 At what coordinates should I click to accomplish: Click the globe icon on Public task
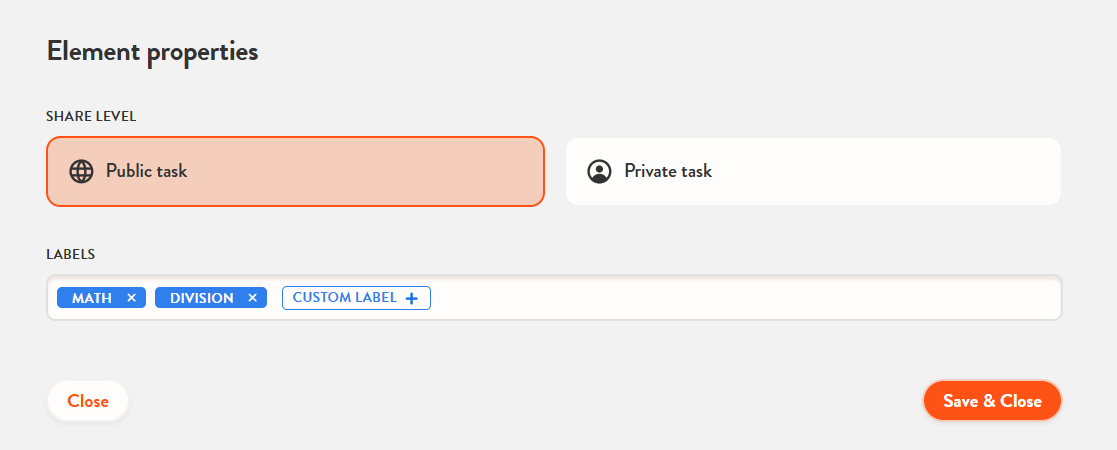point(81,171)
